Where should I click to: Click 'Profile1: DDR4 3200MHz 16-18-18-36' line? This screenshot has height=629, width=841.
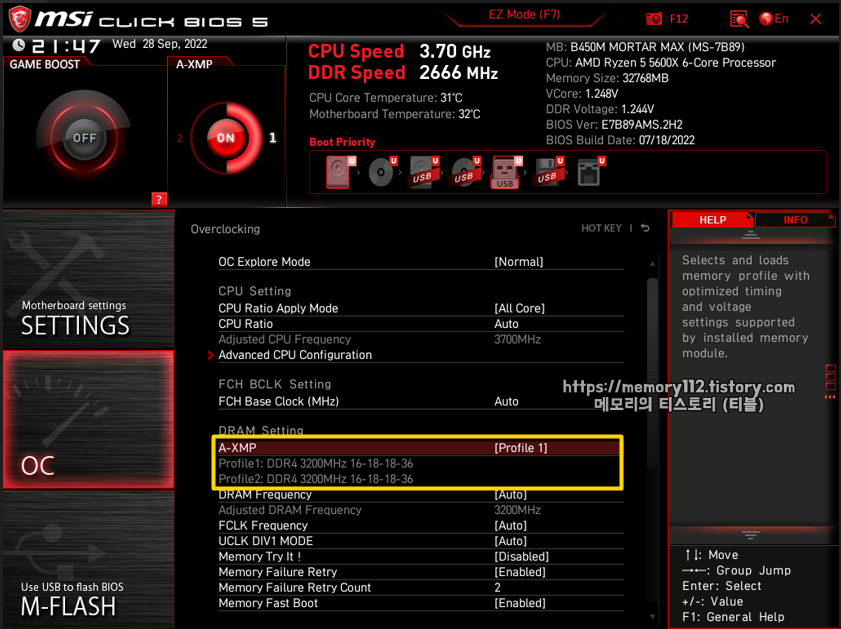pyautogui.click(x=316, y=463)
